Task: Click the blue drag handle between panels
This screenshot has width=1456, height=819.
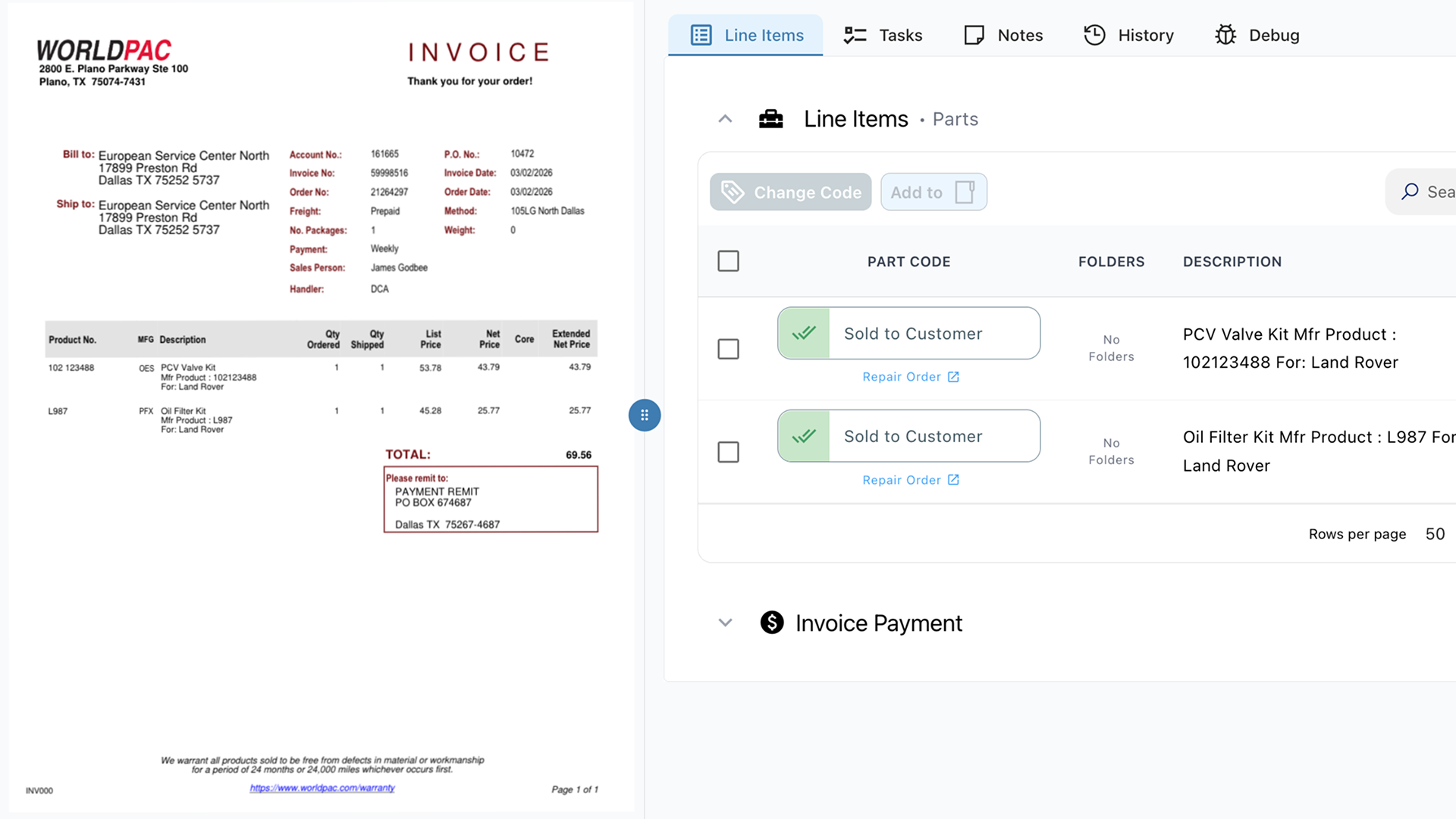Action: (x=644, y=415)
